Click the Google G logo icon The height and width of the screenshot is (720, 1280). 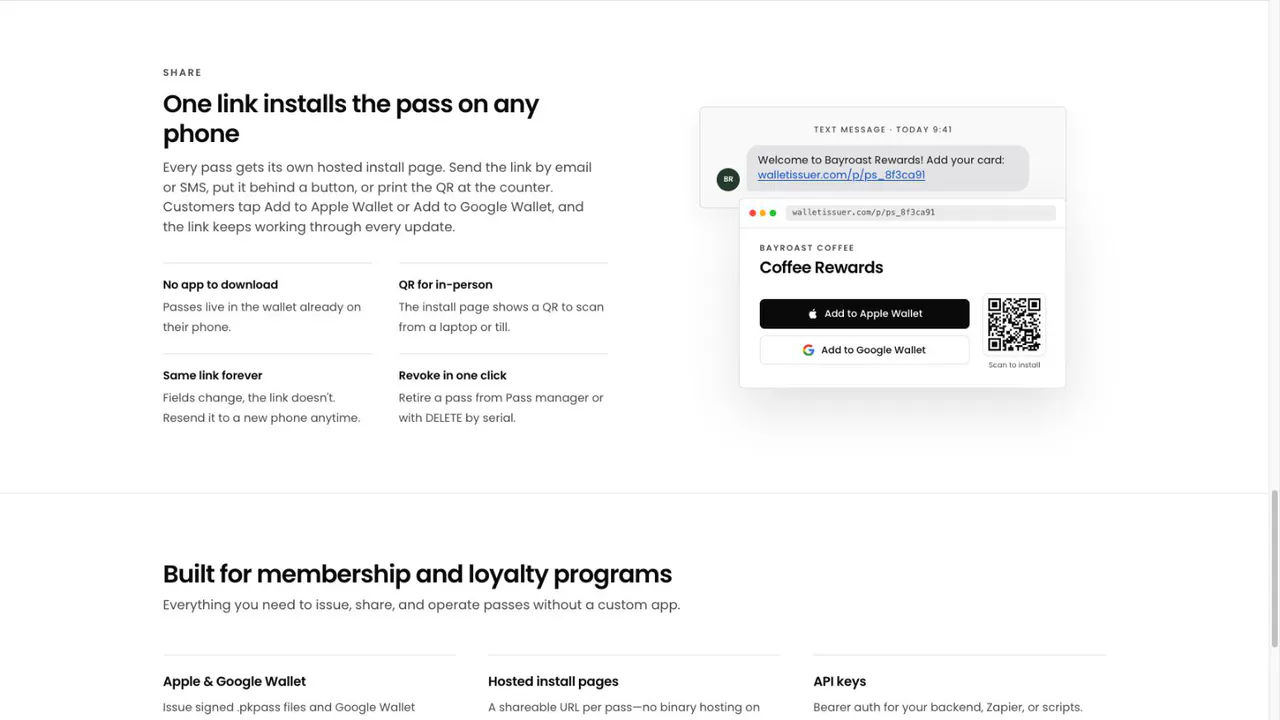click(x=808, y=350)
